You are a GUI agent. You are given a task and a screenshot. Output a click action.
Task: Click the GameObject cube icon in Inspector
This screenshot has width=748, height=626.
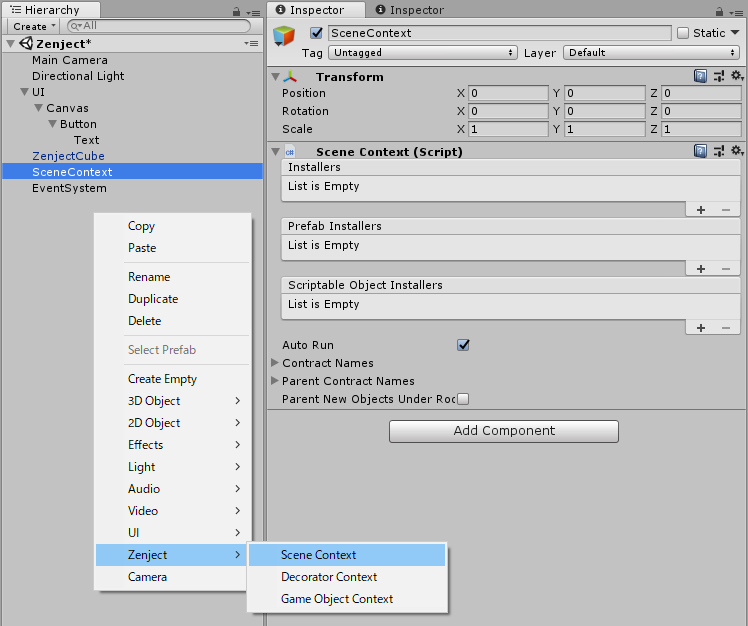285,37
